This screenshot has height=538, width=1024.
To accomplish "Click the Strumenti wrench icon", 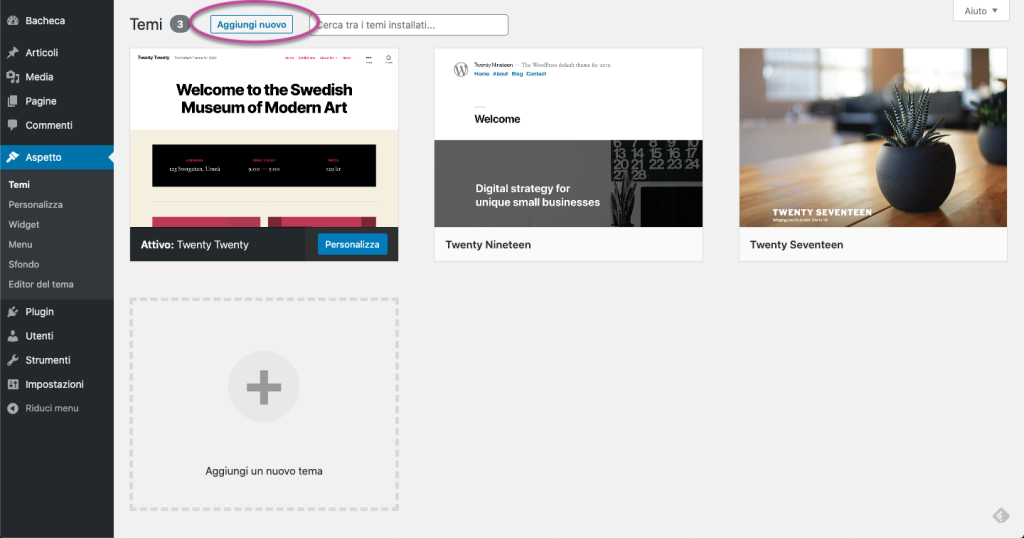I will [x=12, y=360].
